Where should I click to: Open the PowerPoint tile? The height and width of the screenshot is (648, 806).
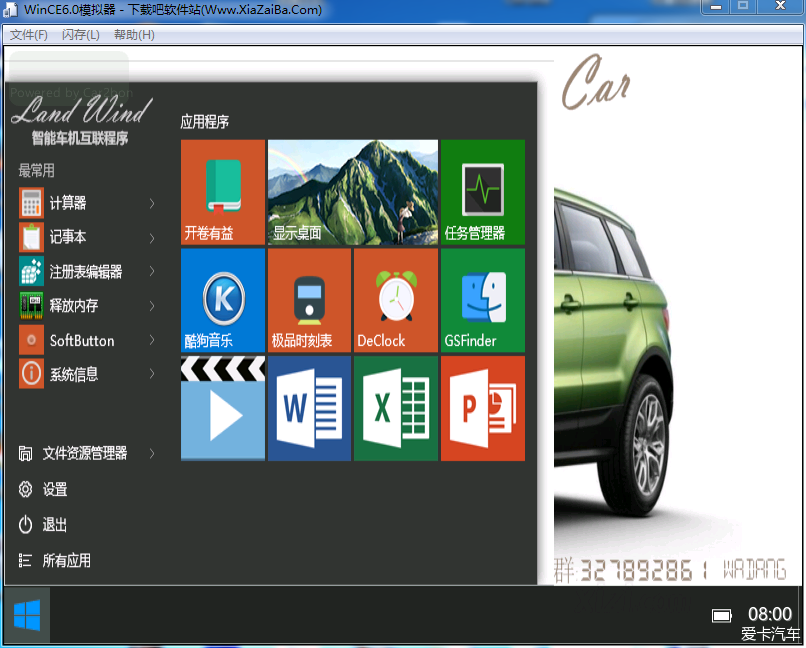[x=483, y=408]
